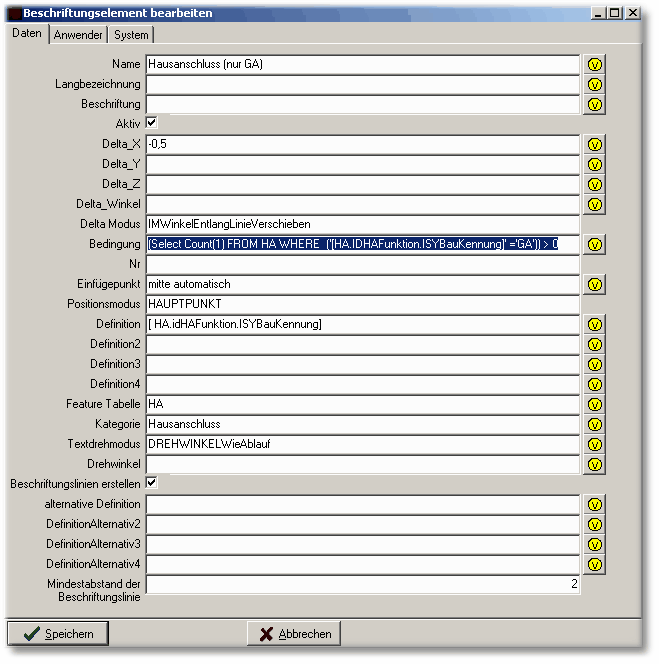This screenshot has width=659, height=664.
Task: Focus the Mindestabstand der Beschriftungslinie field
Action: tap(362, 584)
